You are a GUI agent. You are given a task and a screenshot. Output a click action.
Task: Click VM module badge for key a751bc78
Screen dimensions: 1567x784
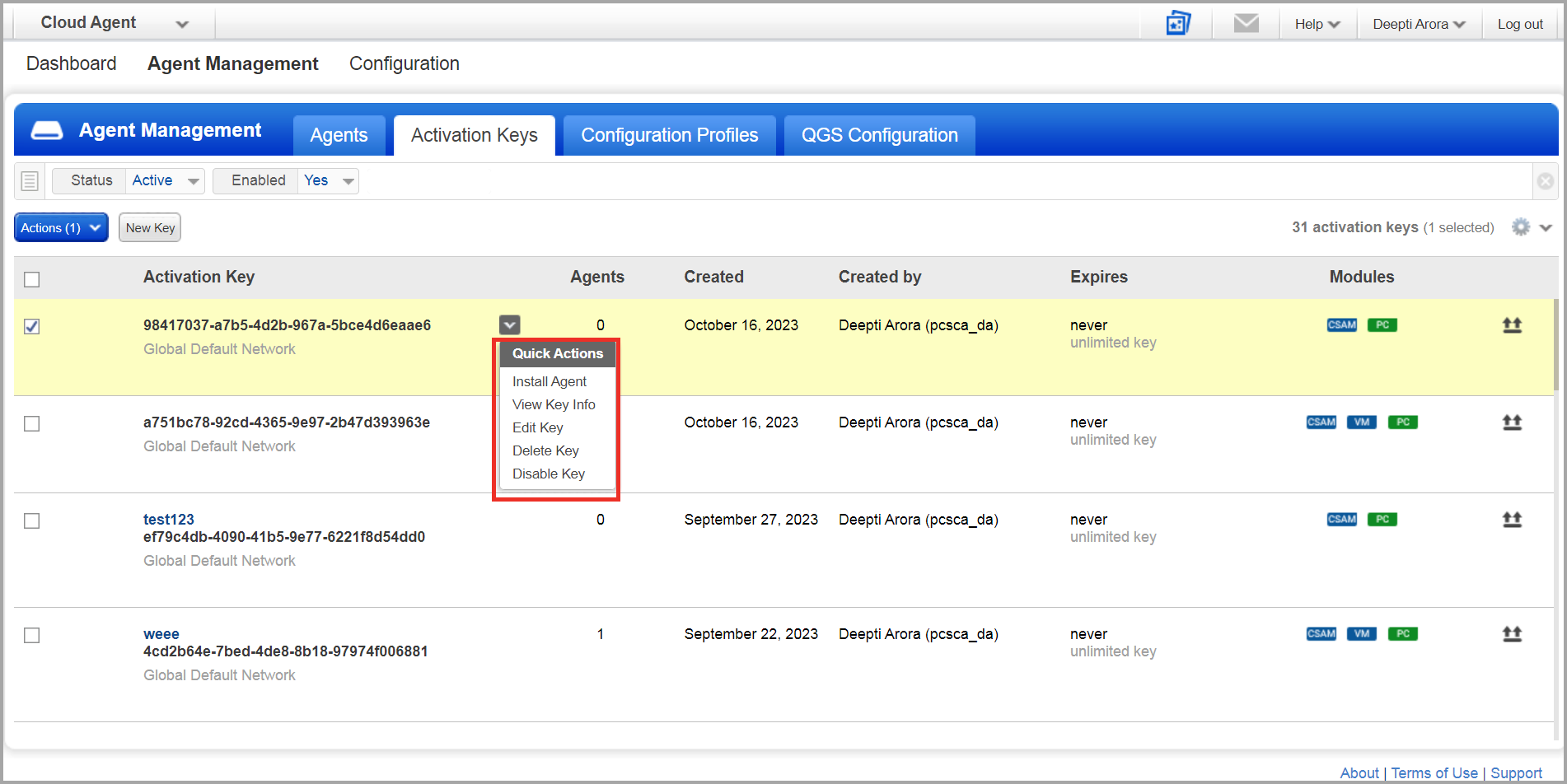coord(1362,422)
